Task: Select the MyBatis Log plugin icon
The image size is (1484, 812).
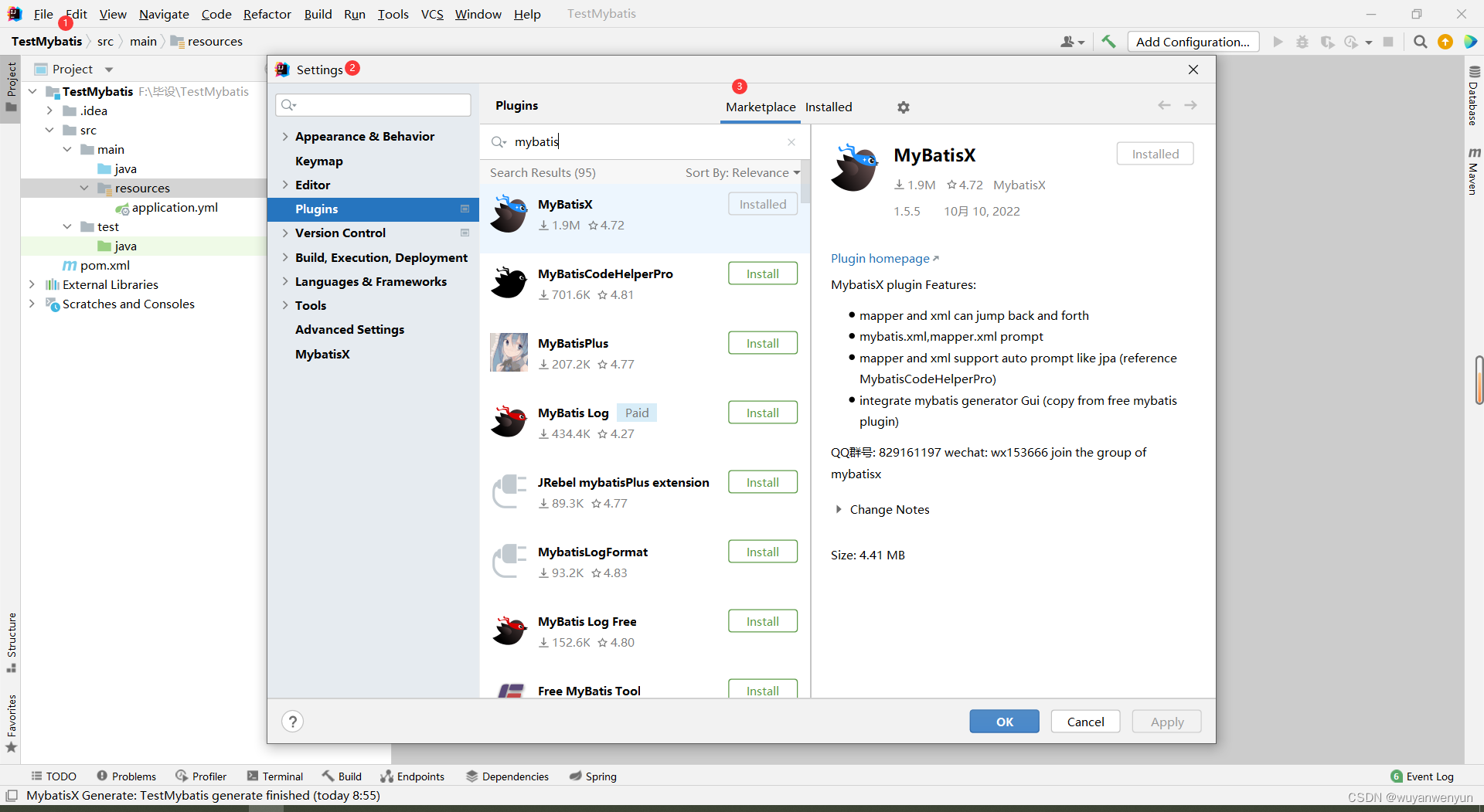Action: coord(509,422)
